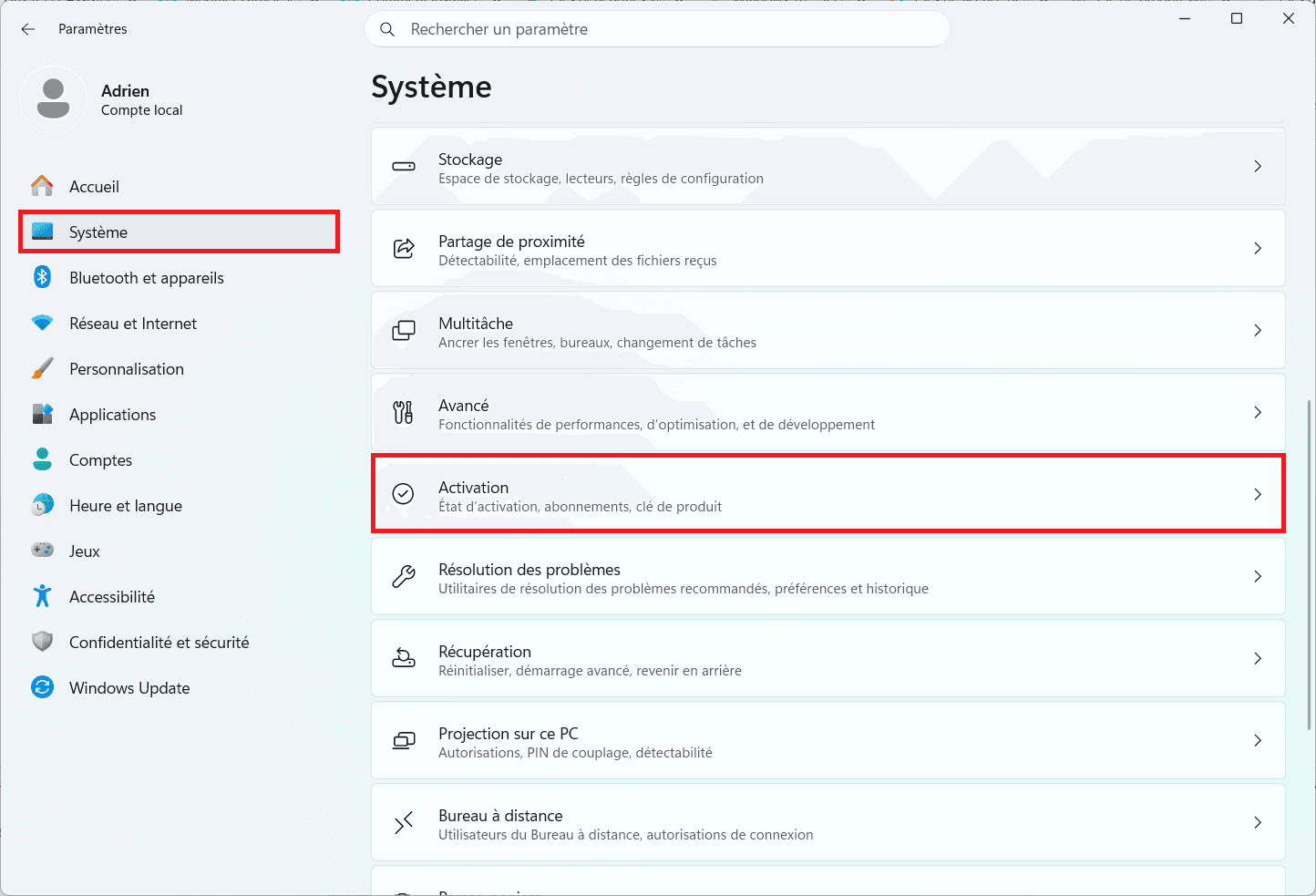Click the Confidentialité shield icon
The height and width of the screenshot is (896, 1316).
42,642
